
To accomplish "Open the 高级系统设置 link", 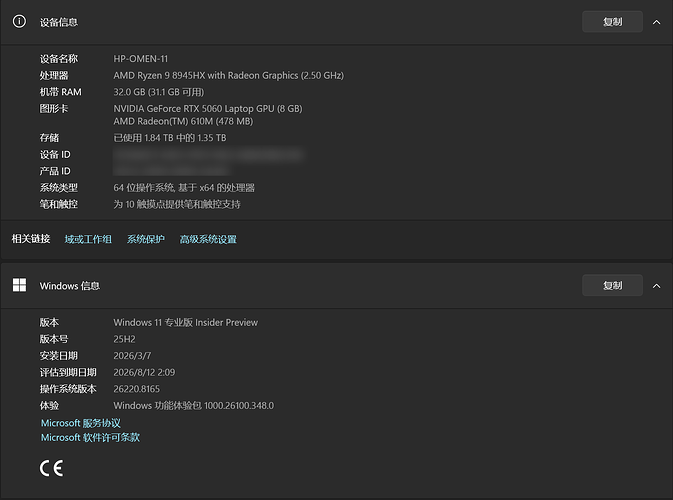I will [208, 239].
